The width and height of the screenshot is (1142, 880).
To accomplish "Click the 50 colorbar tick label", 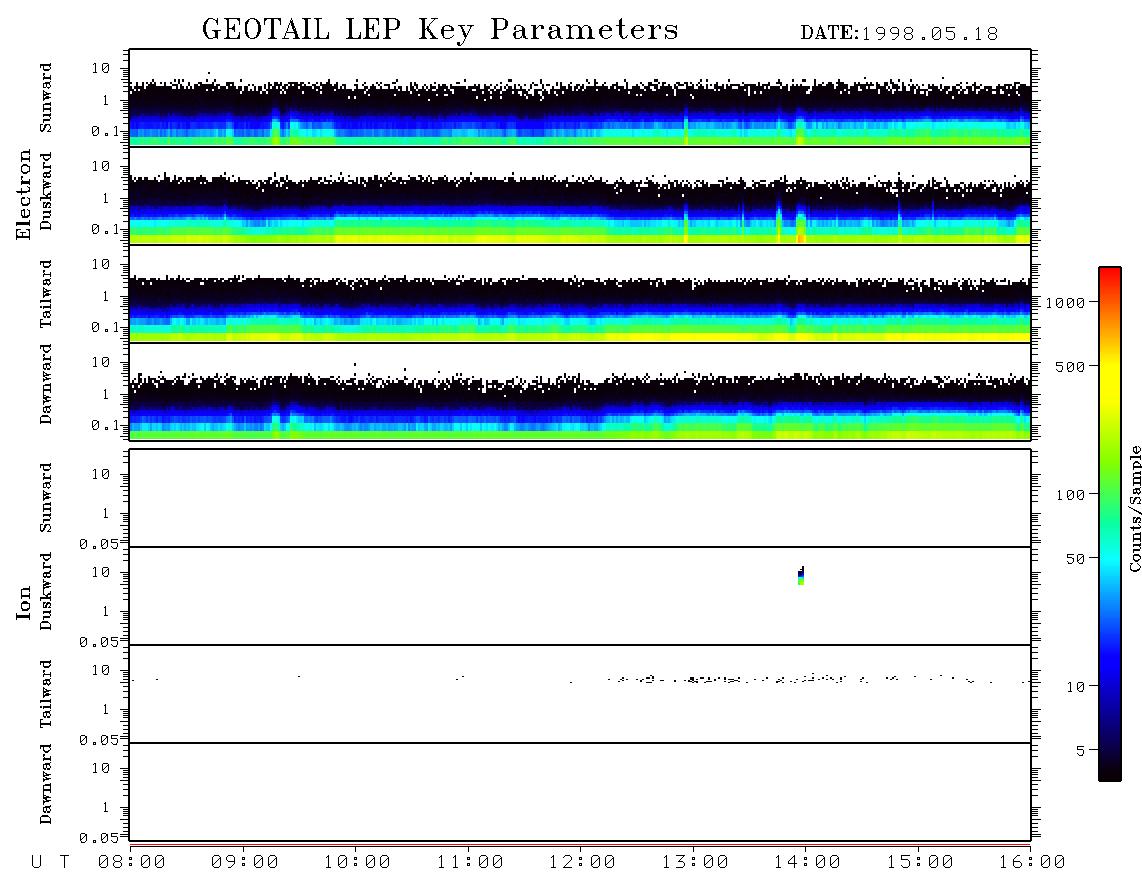I will 1075,559.
